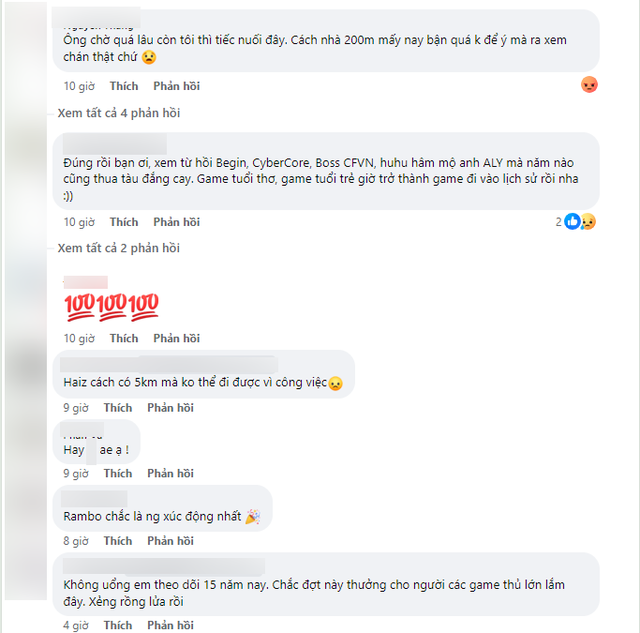Like the 'Cách nhà 200m' comment via Thích
The height and width of the screenshot is (633, 640).
(124, 86)
